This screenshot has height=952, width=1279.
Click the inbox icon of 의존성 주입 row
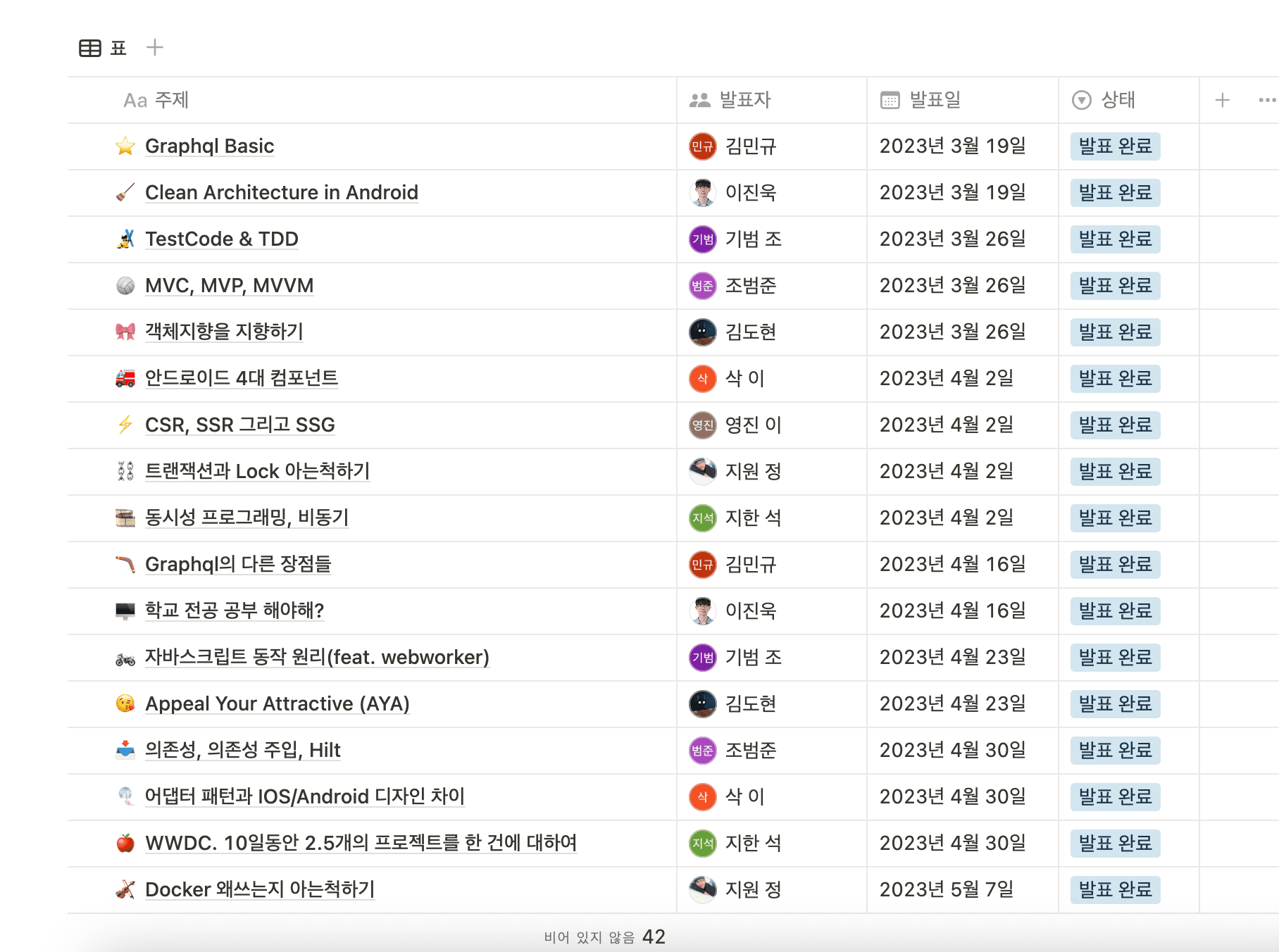pyautogui.click(x=125, y=750)
